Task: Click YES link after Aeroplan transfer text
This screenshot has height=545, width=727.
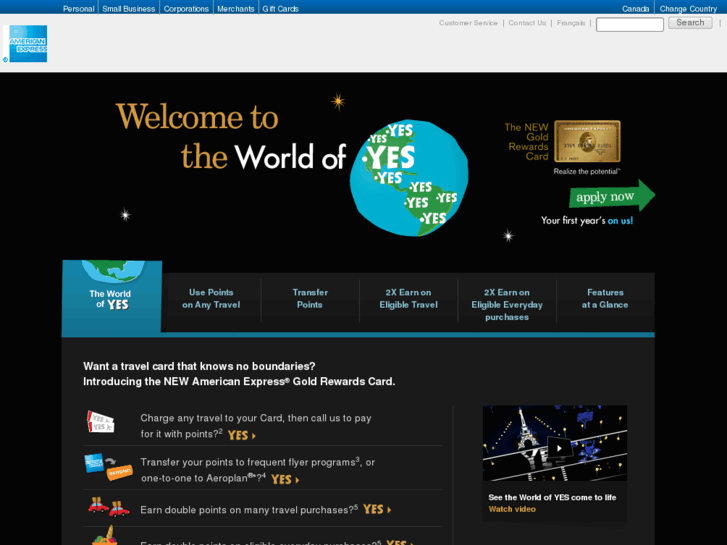Action: tap(285, 479)
